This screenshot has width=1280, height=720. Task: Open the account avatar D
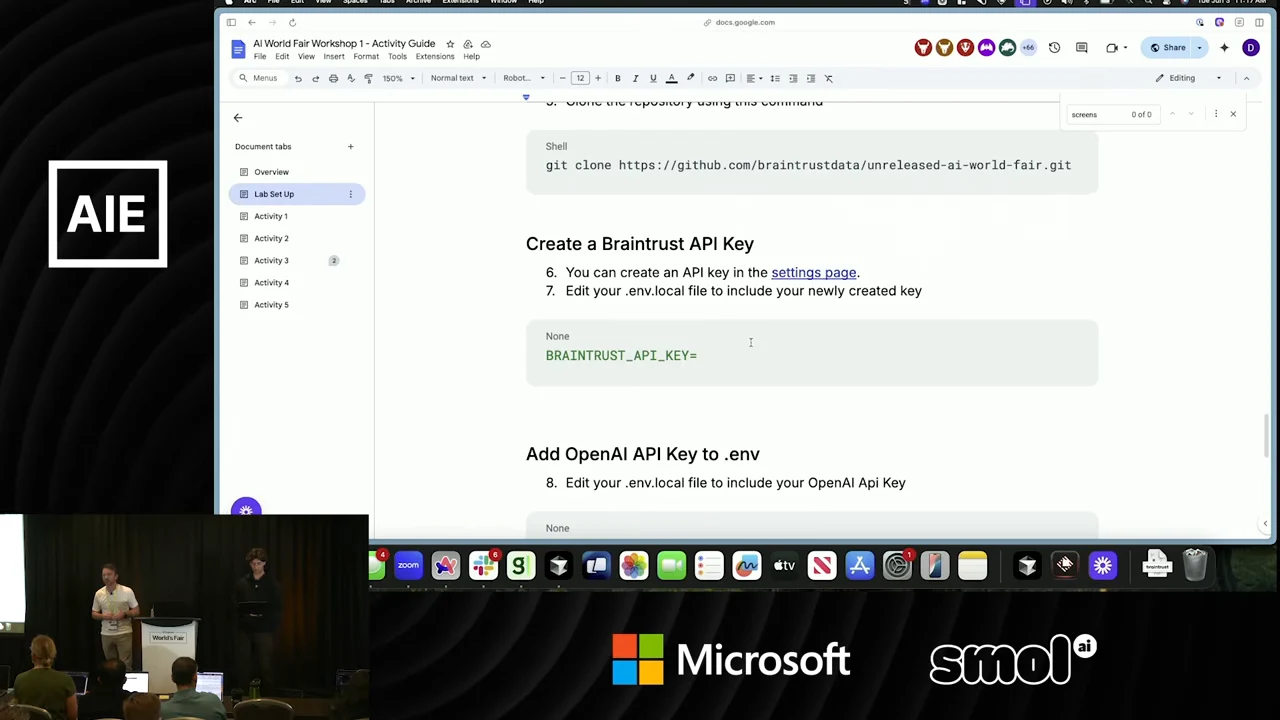[1250, 48]
